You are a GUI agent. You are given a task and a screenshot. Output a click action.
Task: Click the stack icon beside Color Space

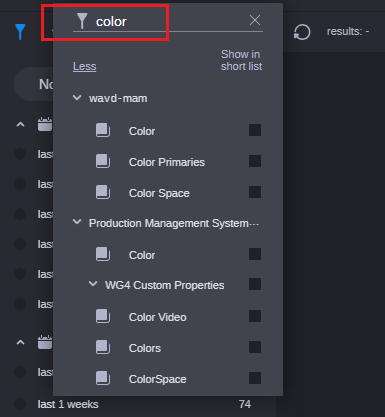[x=103, y=192]
